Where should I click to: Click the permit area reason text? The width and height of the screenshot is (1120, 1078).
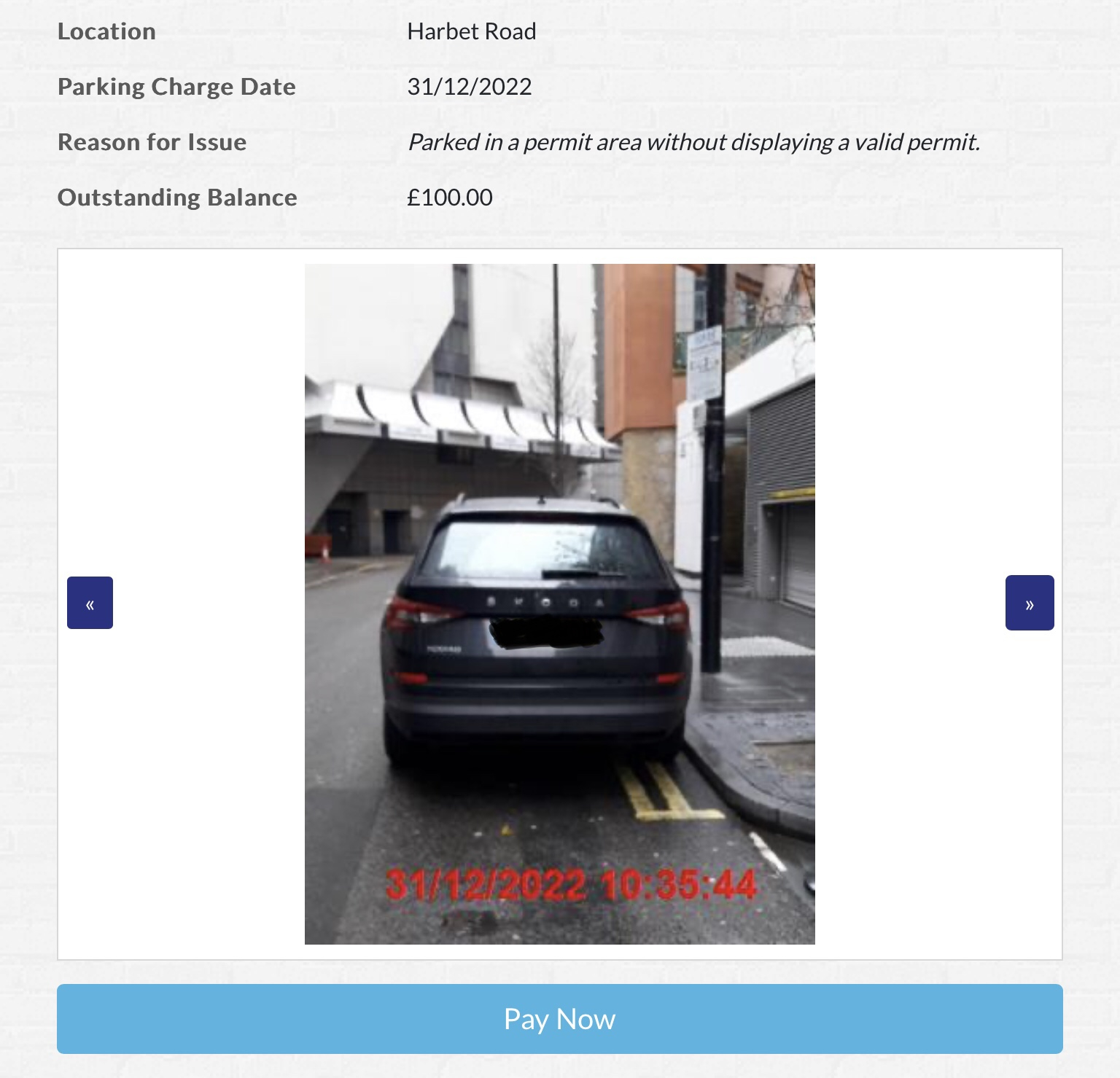[x=693, y=142]
